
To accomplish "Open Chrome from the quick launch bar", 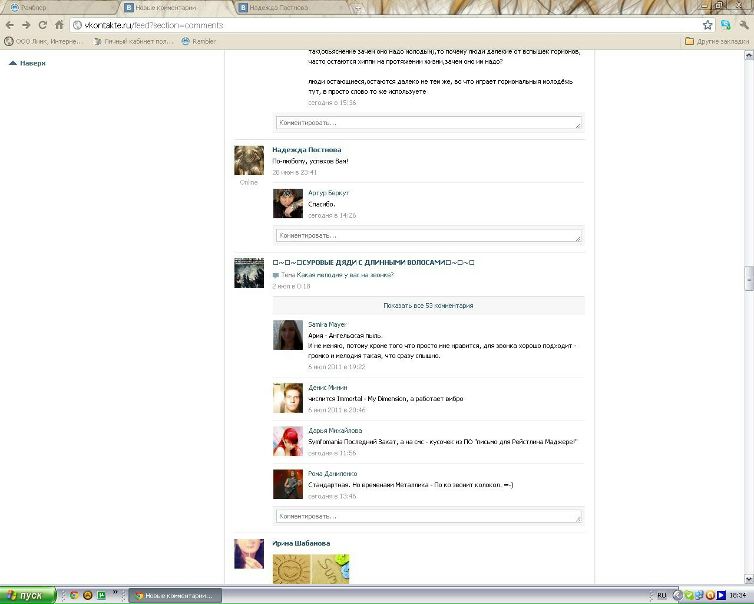I will pos(73,595).
